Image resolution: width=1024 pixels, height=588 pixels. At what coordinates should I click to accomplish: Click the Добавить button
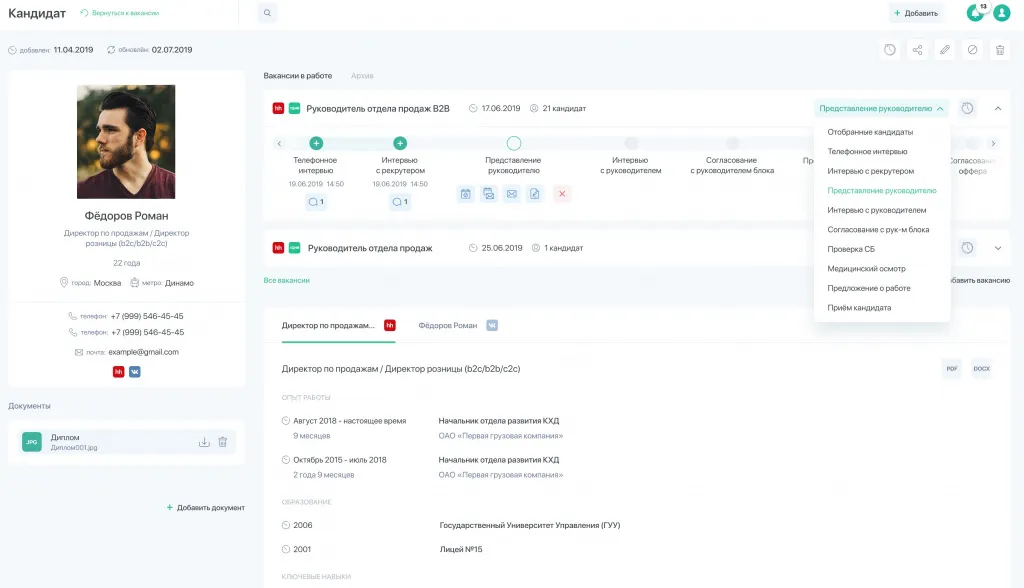tap(916, 13)
